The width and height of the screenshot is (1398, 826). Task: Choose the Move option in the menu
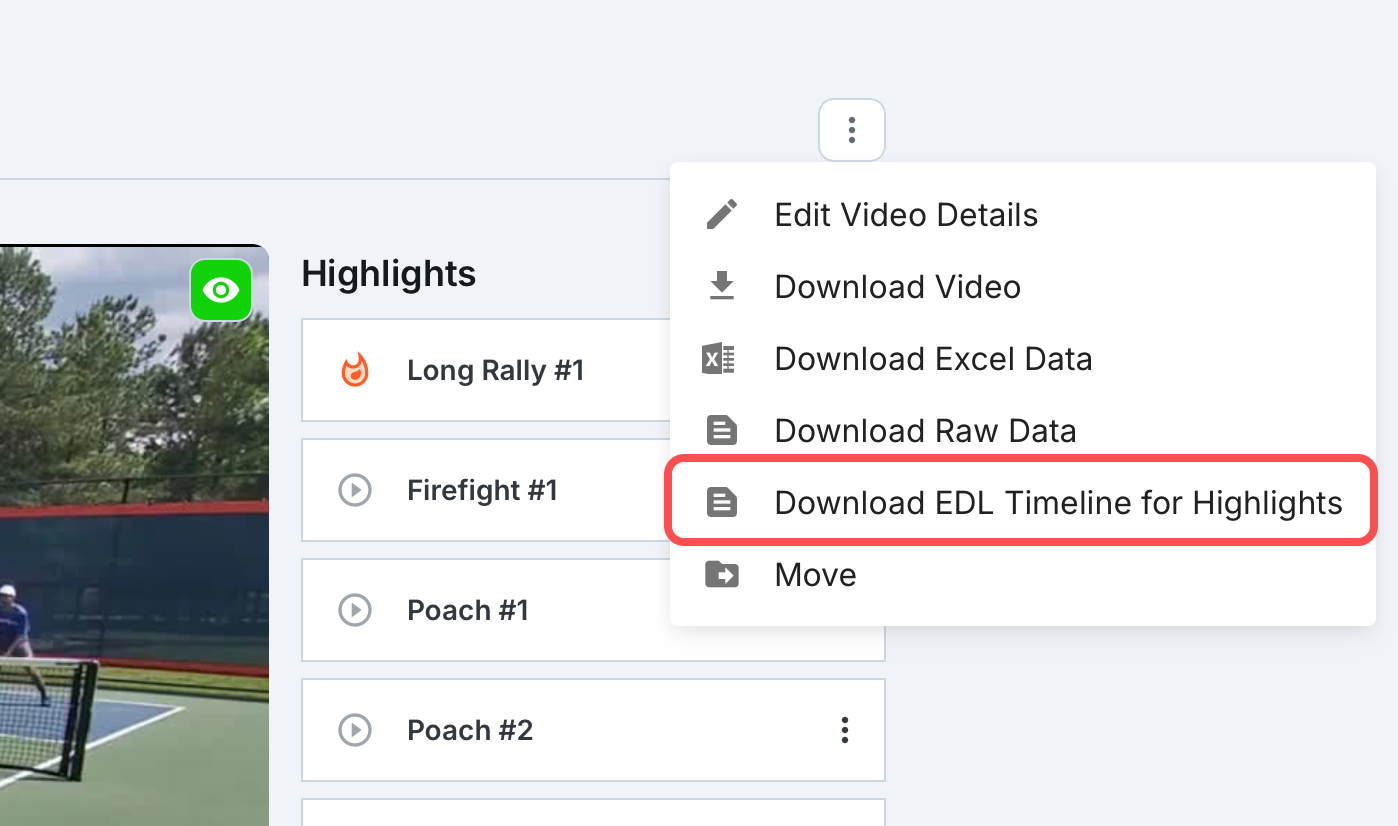pos(1022,575)
